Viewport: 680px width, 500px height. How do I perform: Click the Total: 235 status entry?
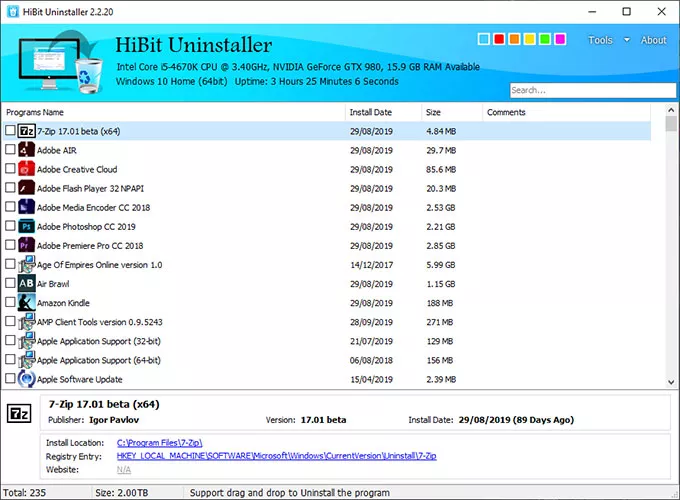tap(24, 493)
